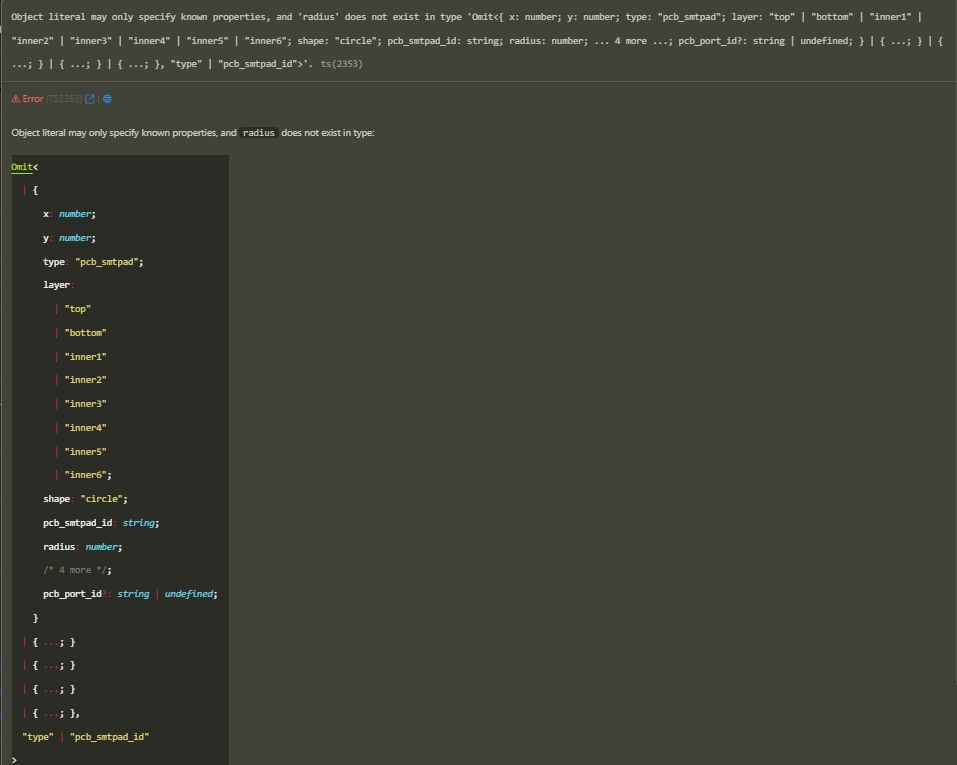This screenshot has width=957, height=765.
Task: Click the closing '>' bracket of Omit
Action: pos(14,760)
